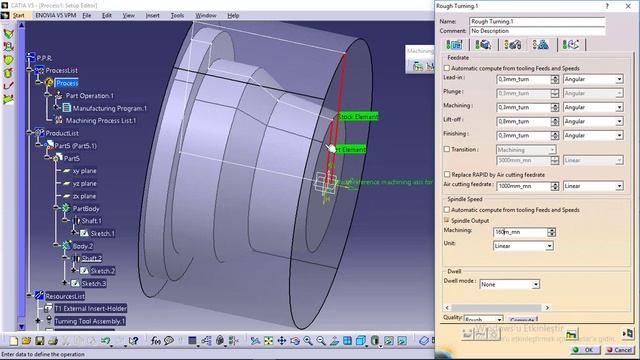Screen dimensions: 640x360
Task: Open the Formula f(x) icon
Action: click(x=156, y=340)
